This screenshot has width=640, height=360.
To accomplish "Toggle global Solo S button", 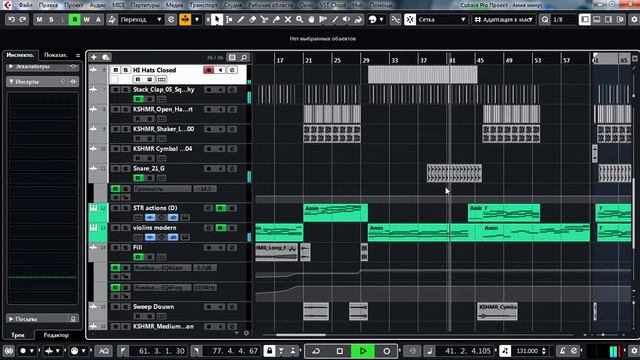I will click(51, 20).
